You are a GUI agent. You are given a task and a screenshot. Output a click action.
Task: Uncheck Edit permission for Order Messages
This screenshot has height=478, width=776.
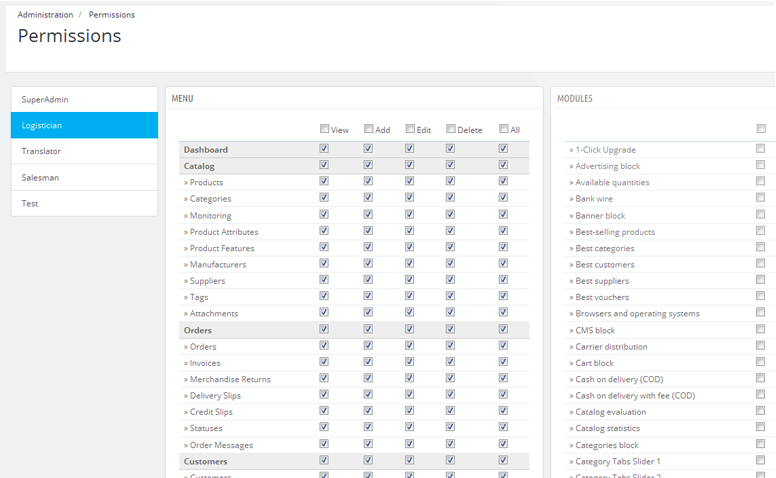(410, 444)
